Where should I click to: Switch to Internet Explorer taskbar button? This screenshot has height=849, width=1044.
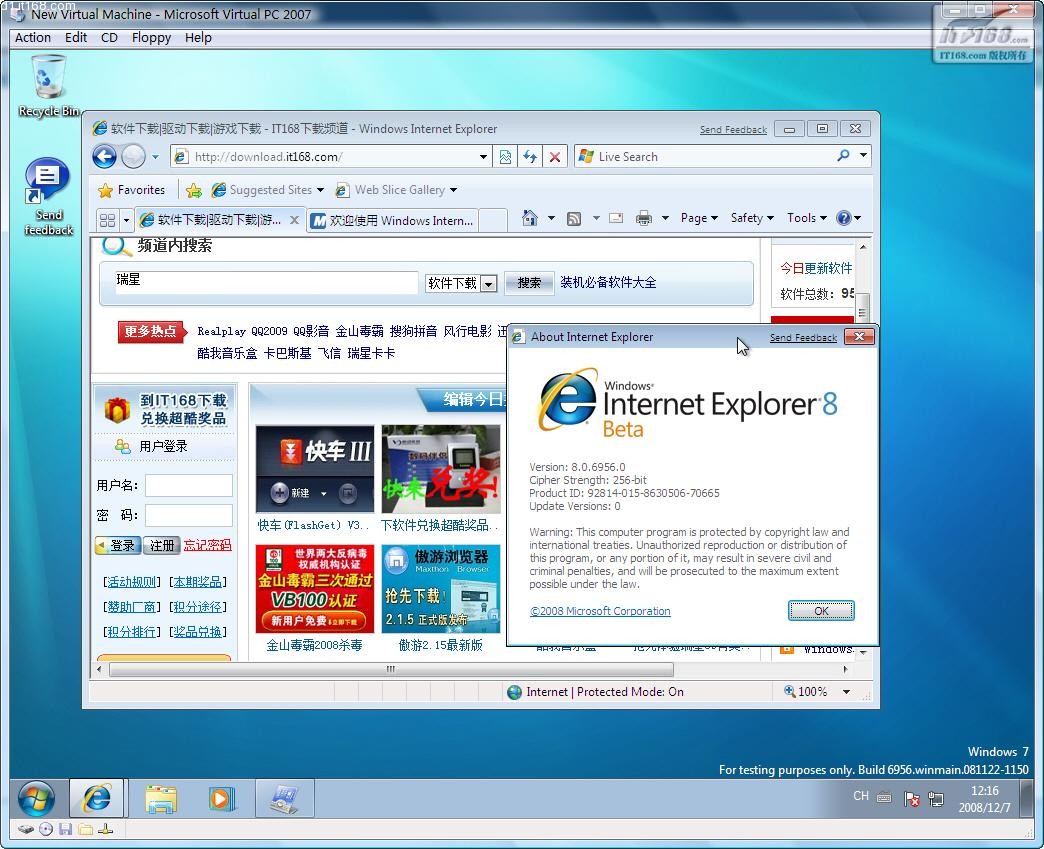point(97,798)
